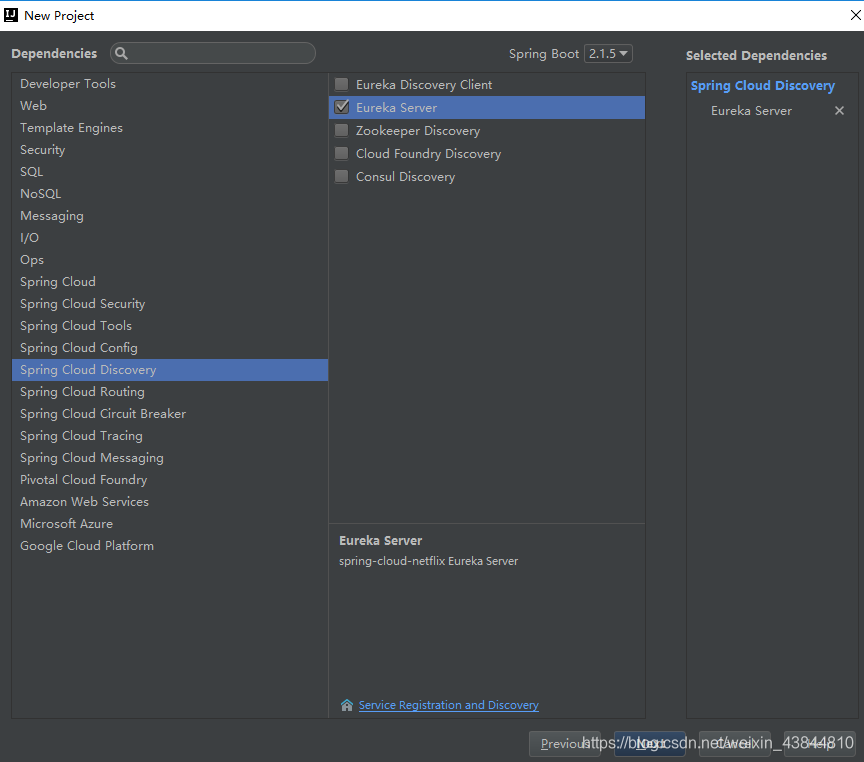Screen dimensions: 864x762
Task: Select Amazon Web Services category
Action: tap(170, 502)
